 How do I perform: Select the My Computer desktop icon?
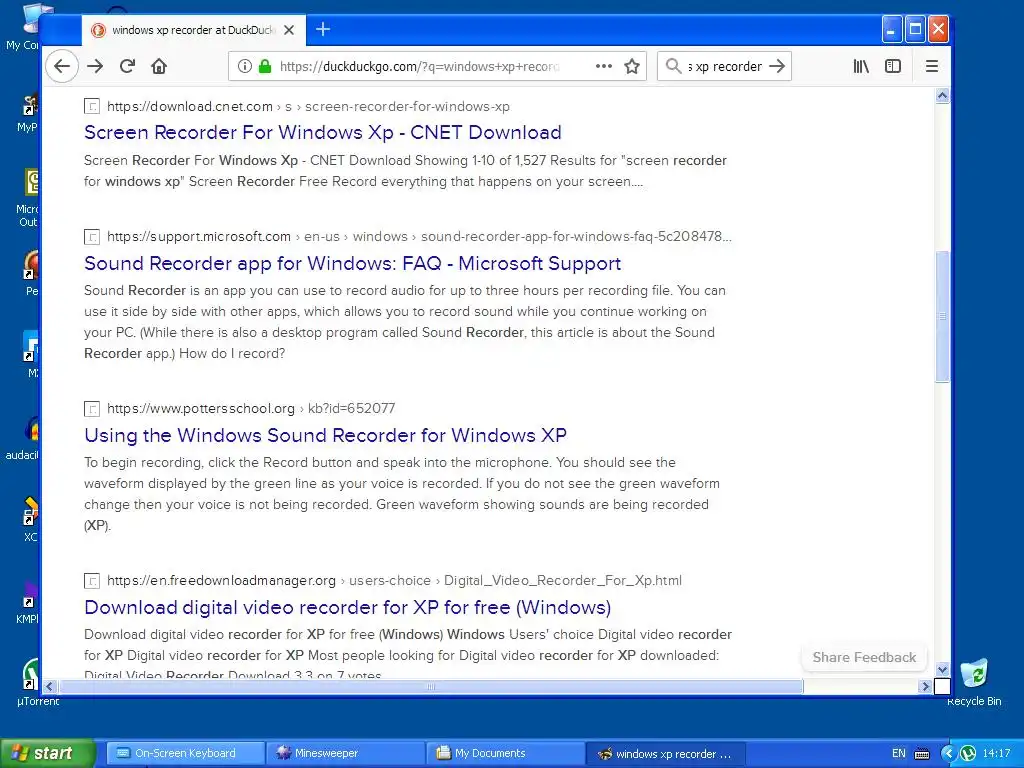click(x=26, y=27)
